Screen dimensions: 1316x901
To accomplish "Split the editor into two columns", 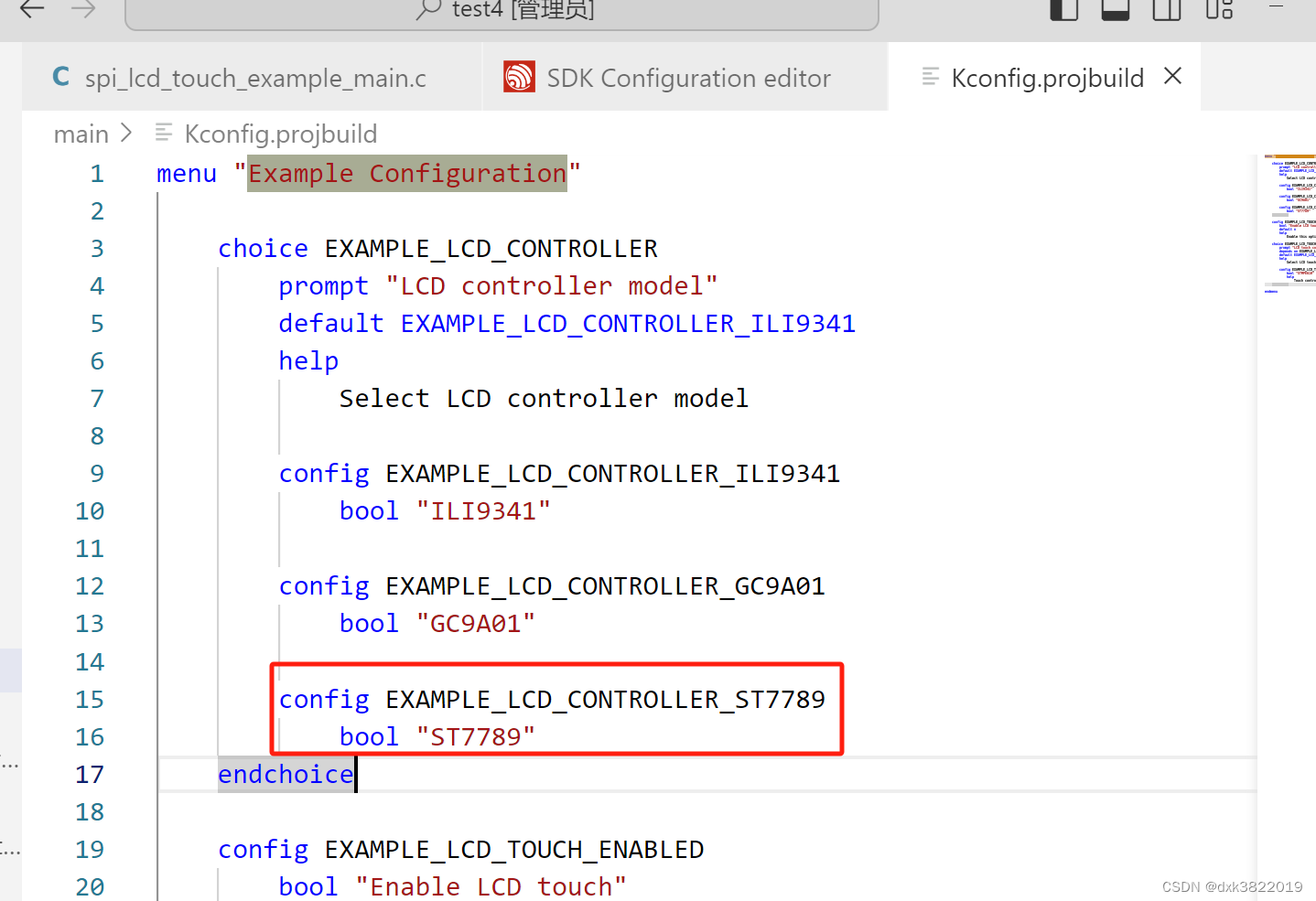I will coord(1166,10).
